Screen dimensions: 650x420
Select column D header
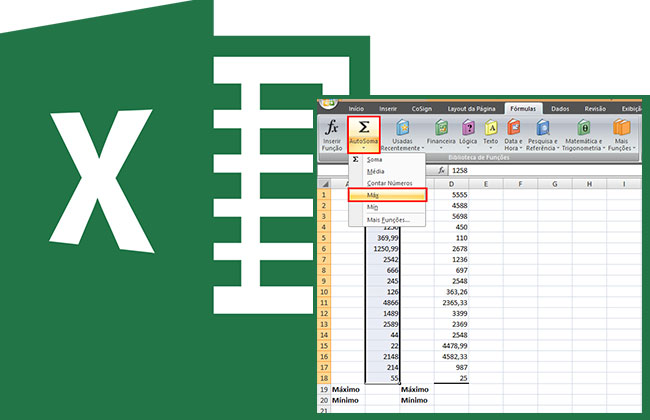pyautogui.click(x=451, y=184)
